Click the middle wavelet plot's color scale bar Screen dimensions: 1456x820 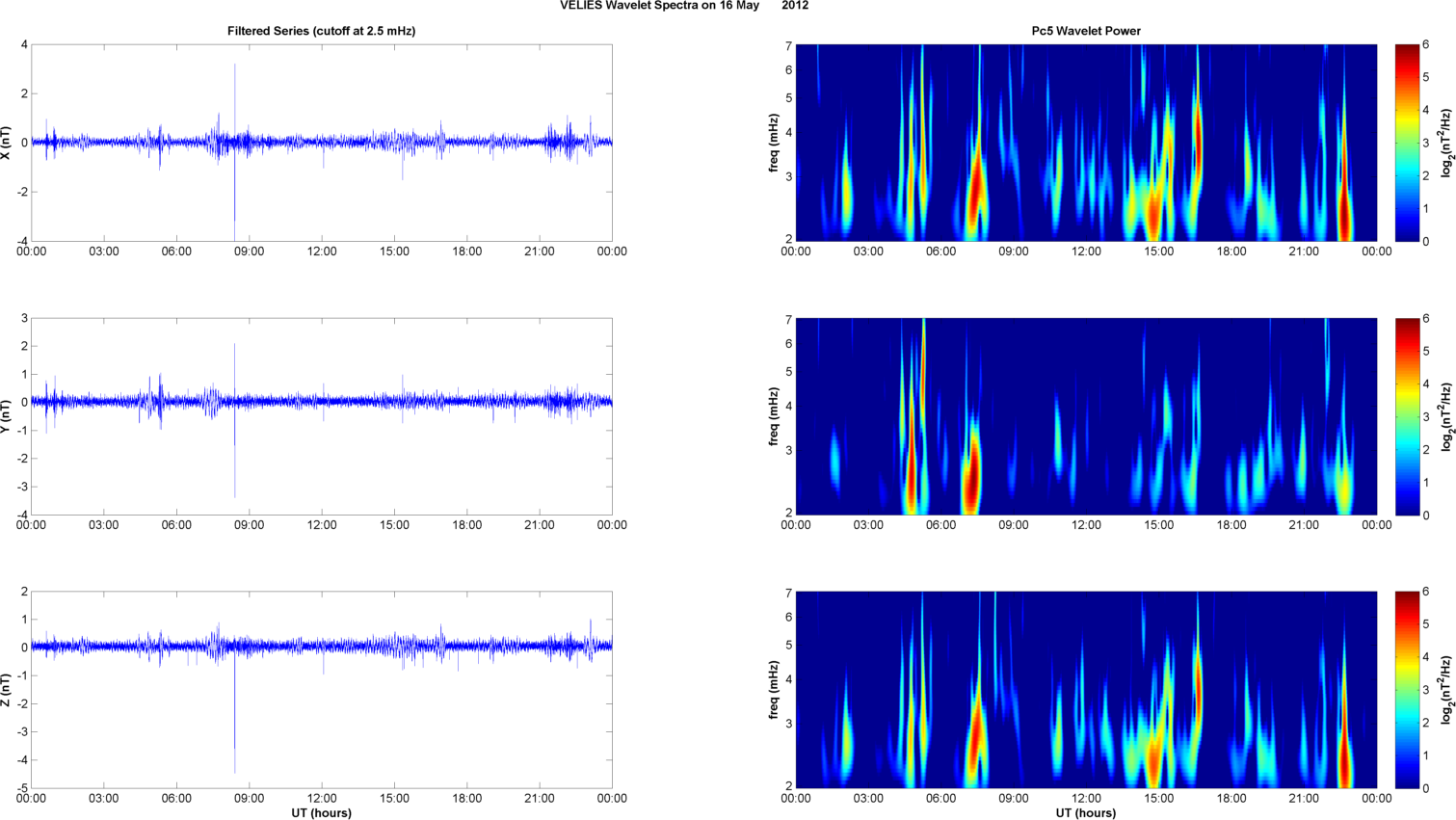1407,416
